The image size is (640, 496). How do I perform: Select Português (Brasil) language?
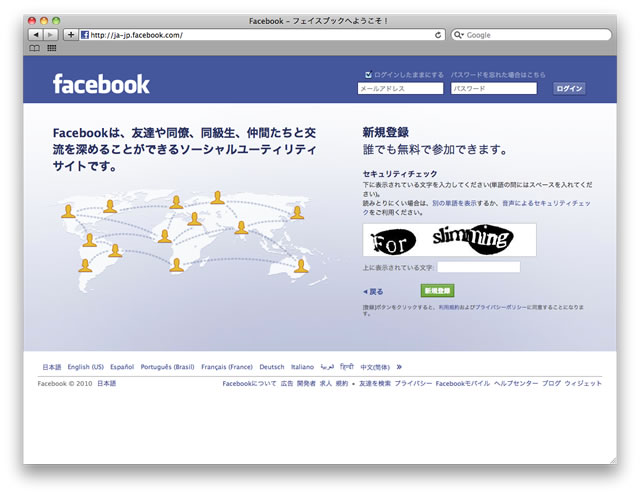click(x=167, y=367)
